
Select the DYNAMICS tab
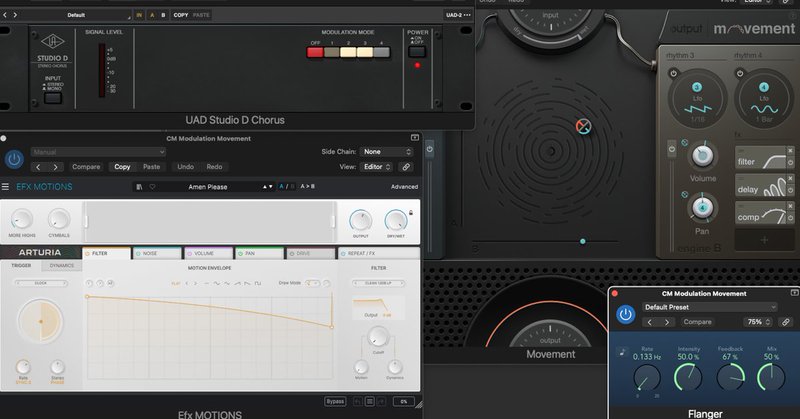click(x=62, y=266)
